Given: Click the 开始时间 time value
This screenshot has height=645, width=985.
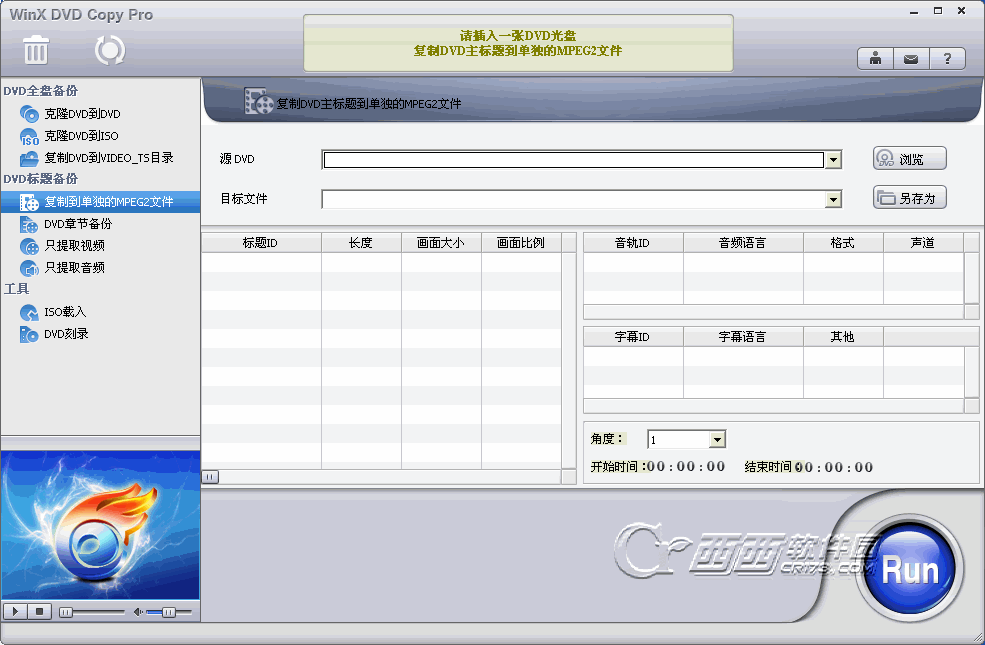Looking at the screenshot, I should pos(686,467).
